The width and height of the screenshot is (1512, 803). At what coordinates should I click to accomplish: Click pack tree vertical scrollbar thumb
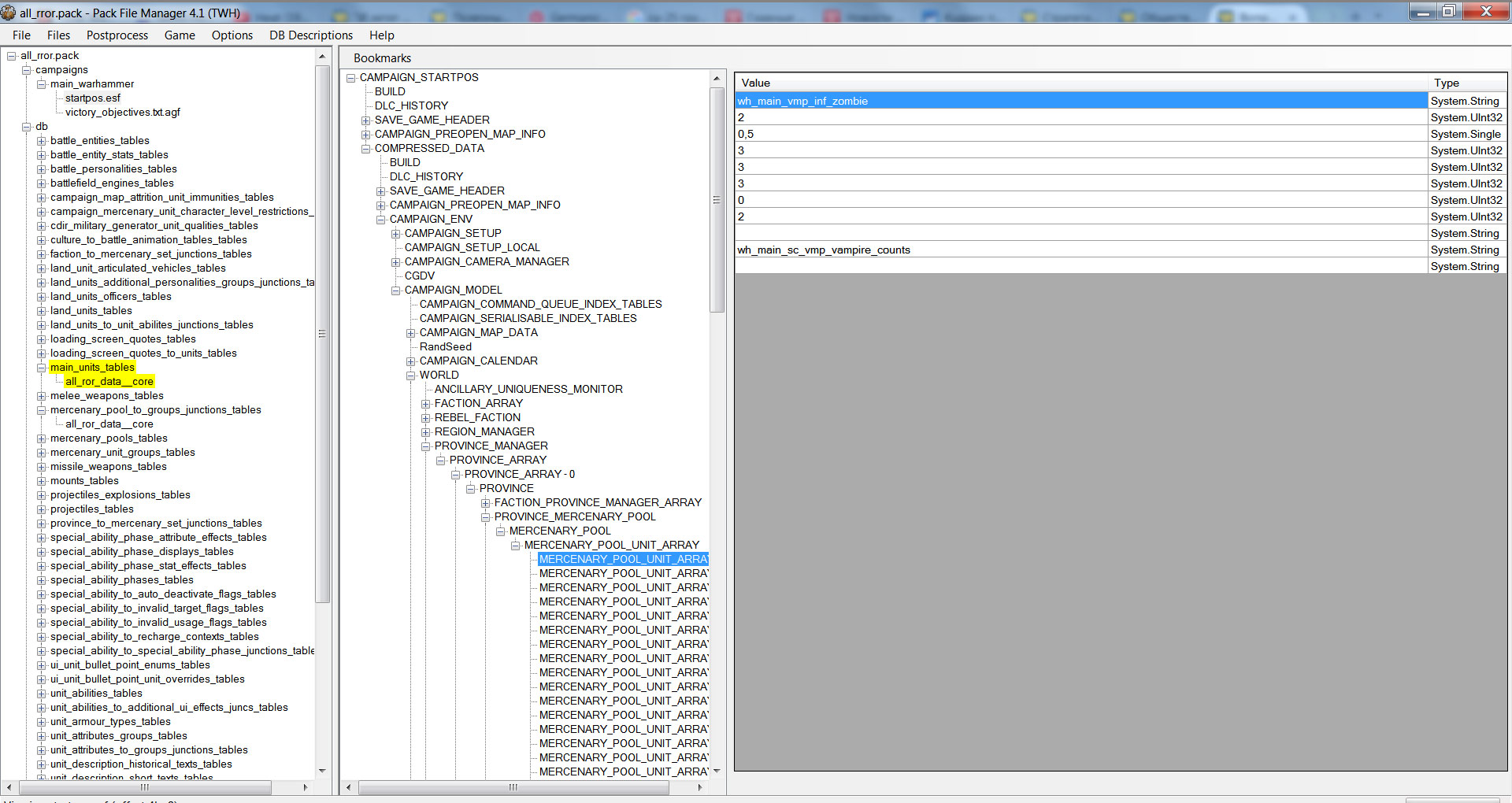(x=322, y=335)
